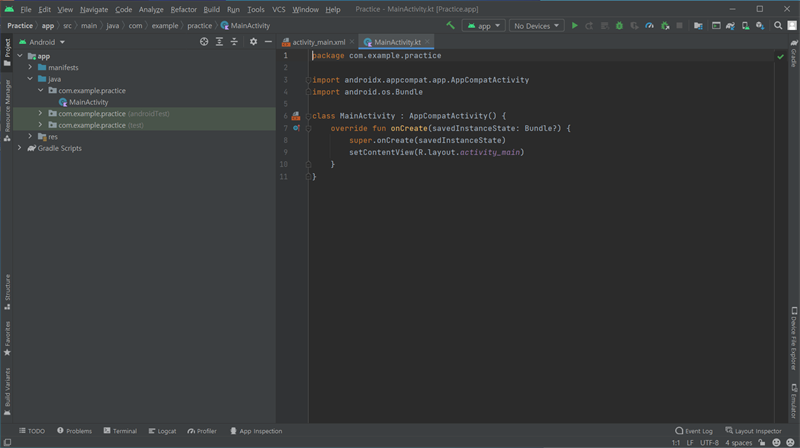This screenshot has width=800, height=448.
Task: Open the Refactor menu
Action: [x=183, y=9]
